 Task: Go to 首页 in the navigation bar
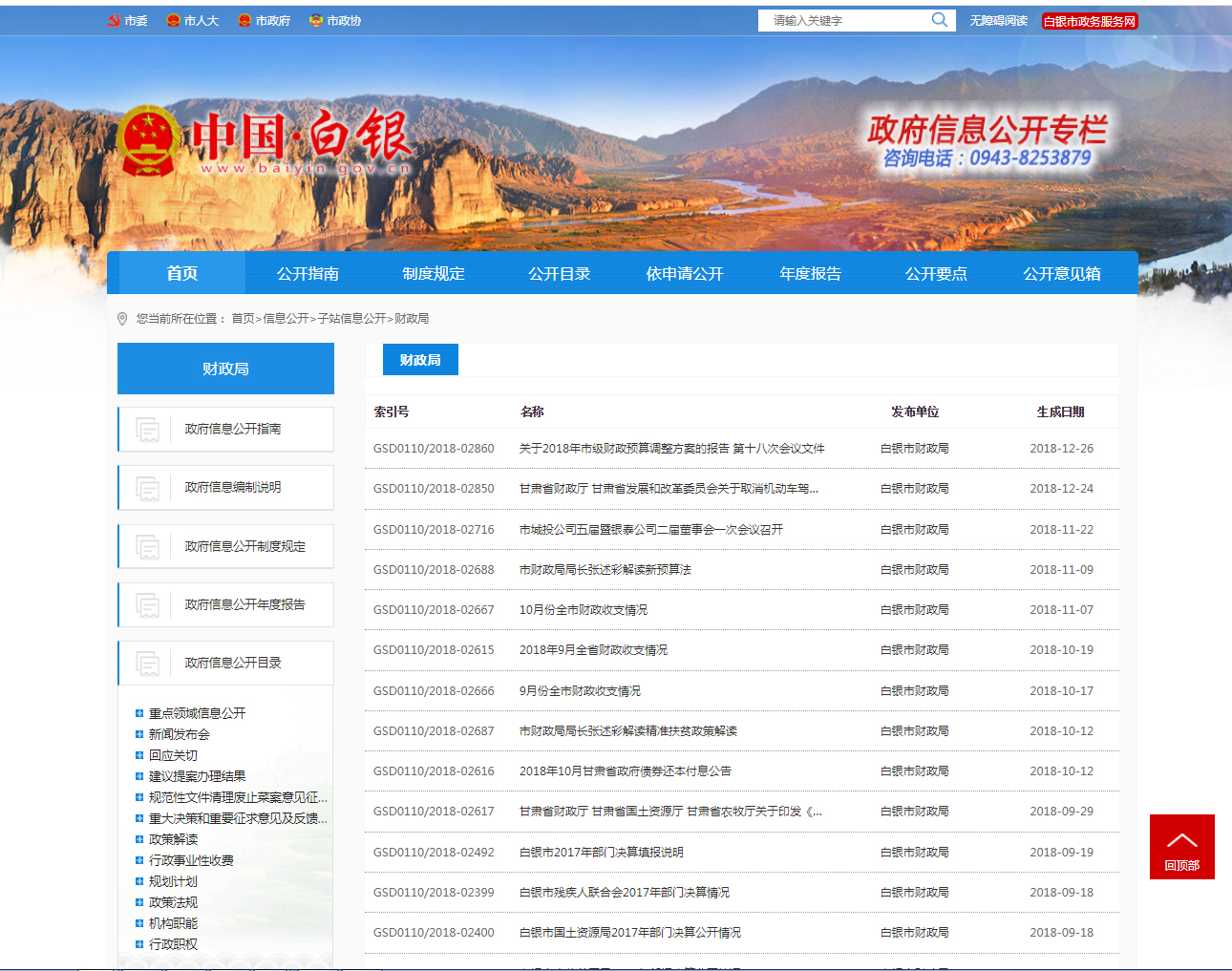click(181, 273)
